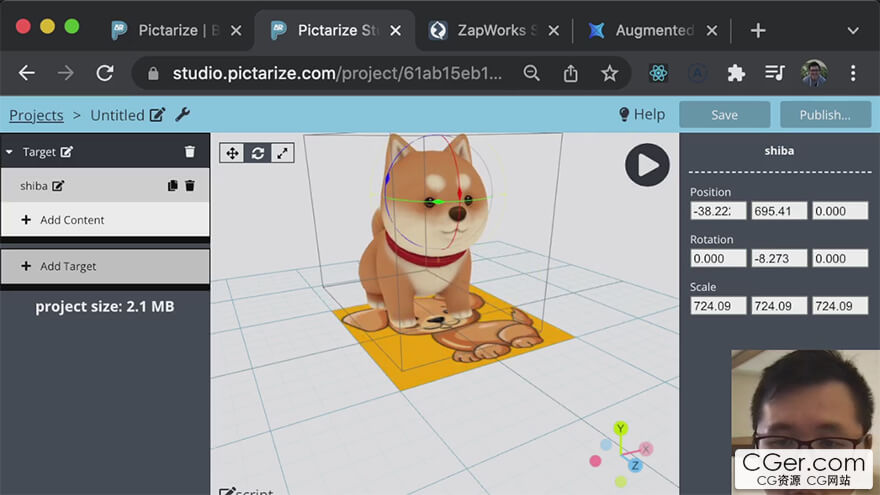Edit Position Z value 0.000
The image size is (880, 495).
coord(840,211)
